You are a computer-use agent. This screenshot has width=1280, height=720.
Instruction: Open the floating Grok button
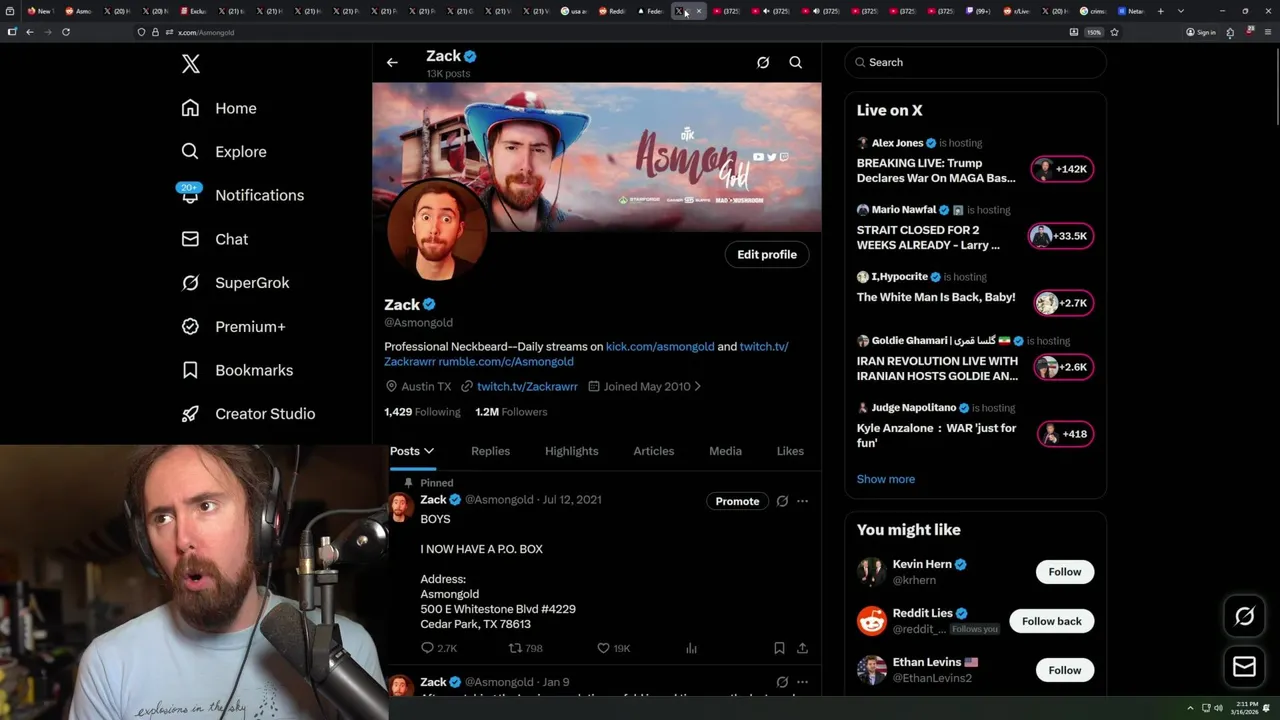tap(1244, 617)
